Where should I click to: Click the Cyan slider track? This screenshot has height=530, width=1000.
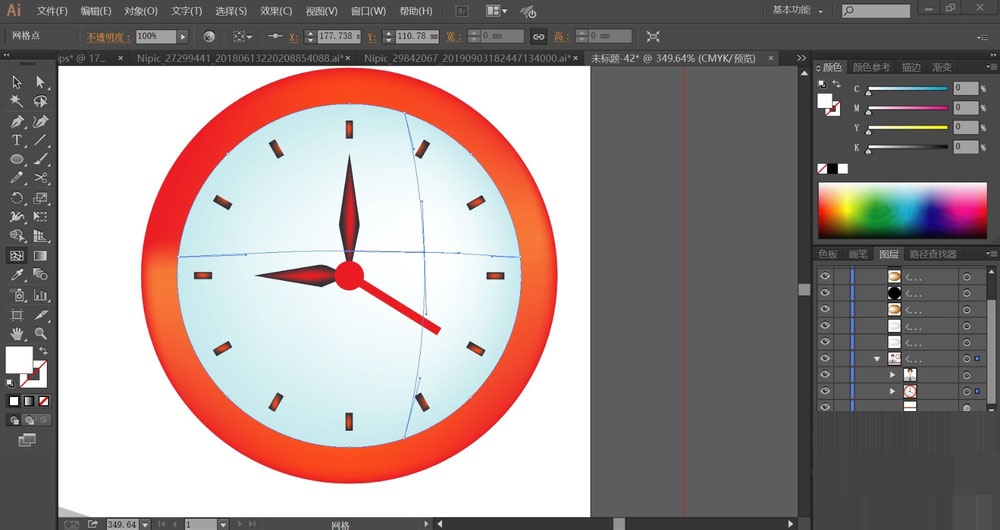click(908, 89)
